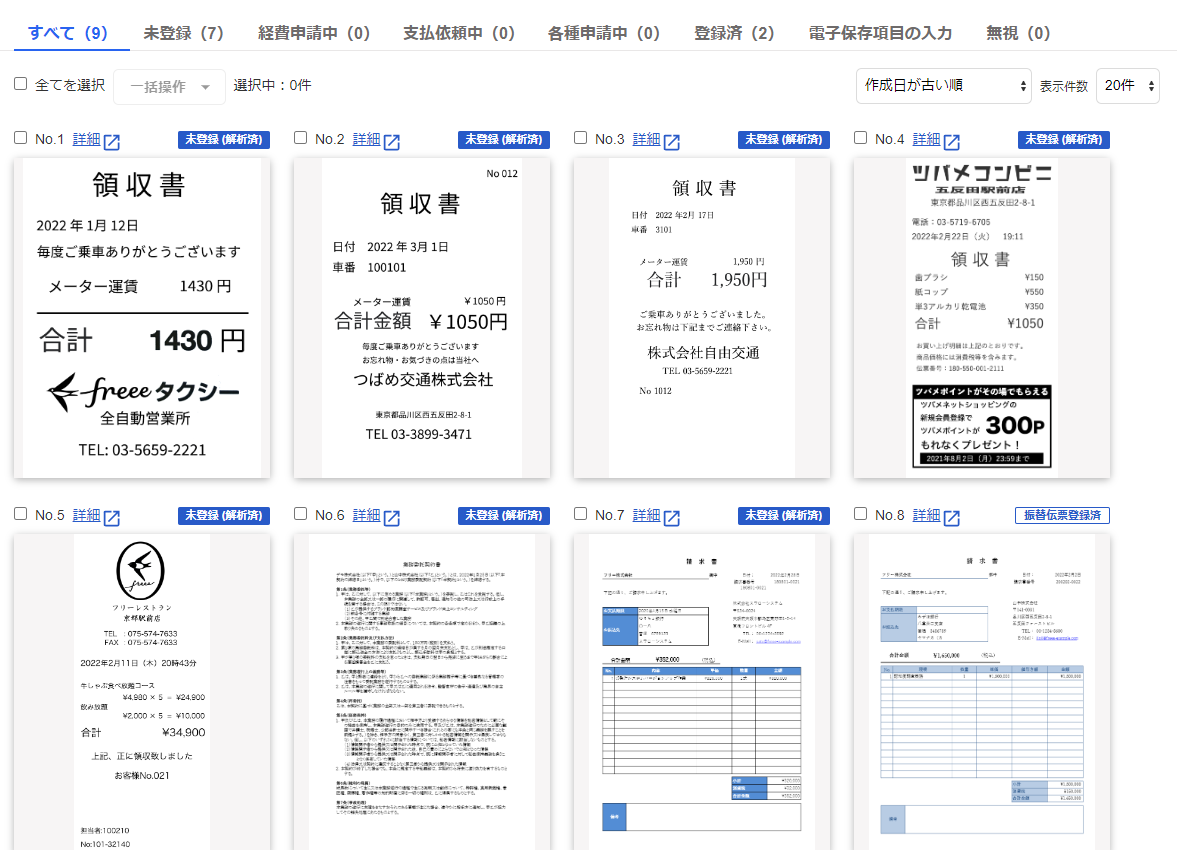Open No.7 detail external link icon
Viewport: 1177px width, 850px height.
[672, 517]
